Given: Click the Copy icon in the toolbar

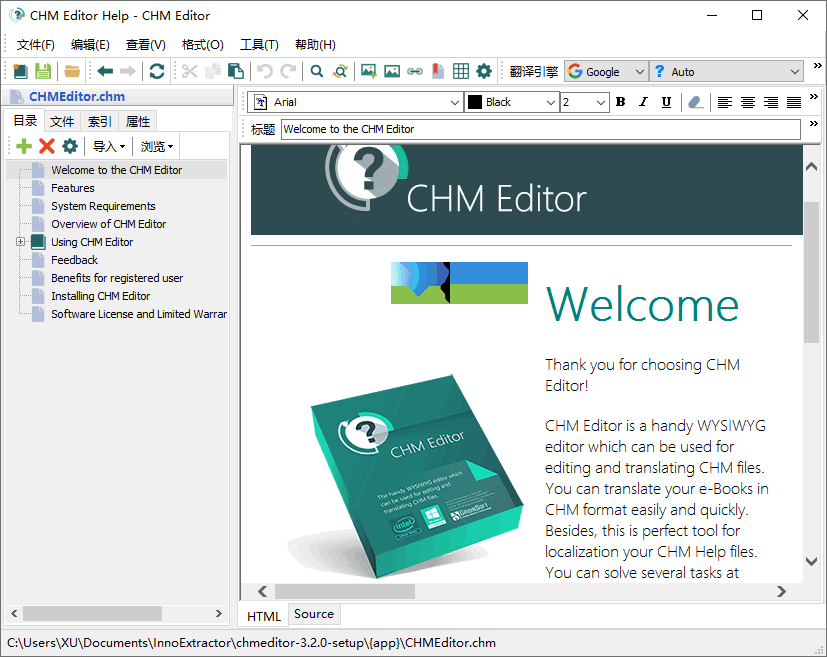Looking at the screenshot, I should (x=213, y=71).
